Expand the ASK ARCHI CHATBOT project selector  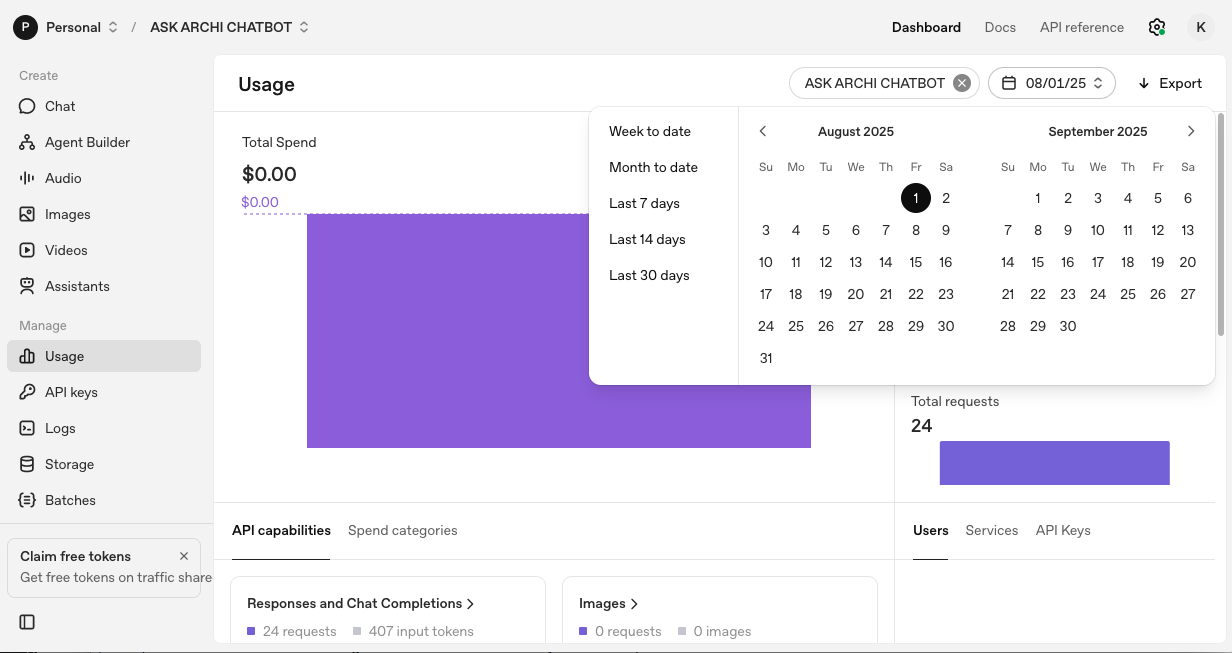click(x=229, y=27)
